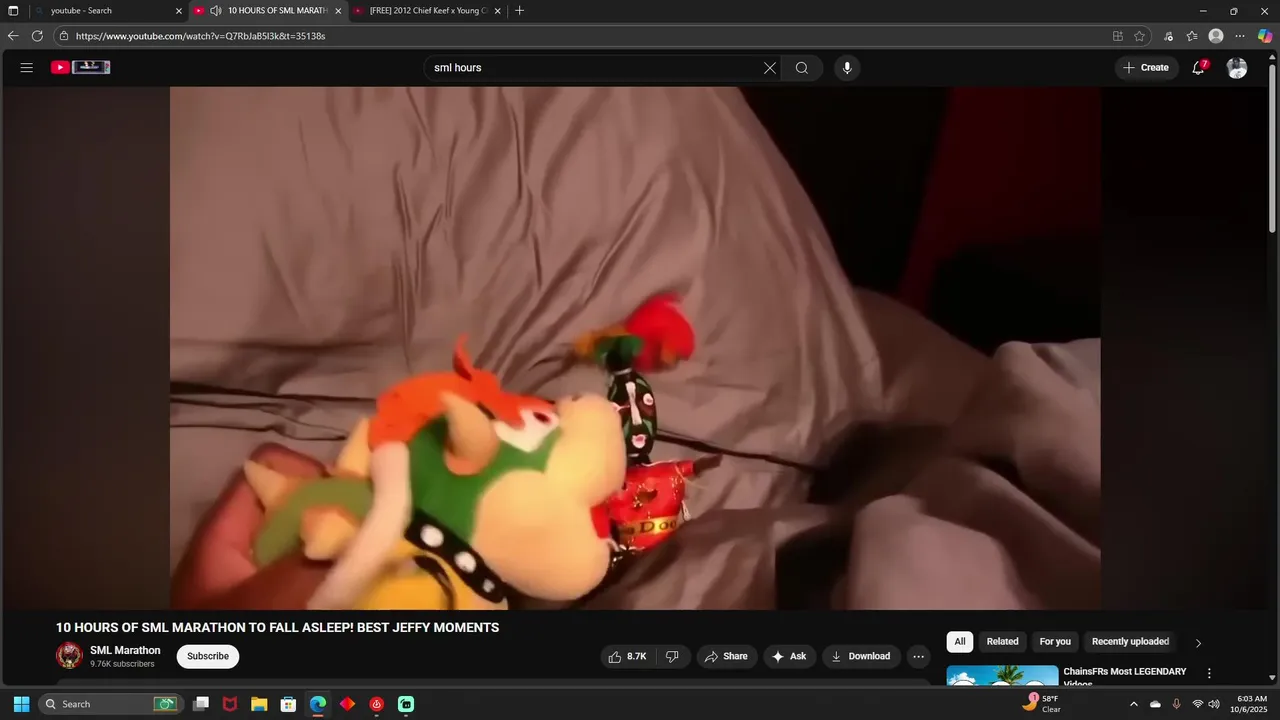
Task: Close the '10 HOURS OF SML' tab
Action: point(338,11)
